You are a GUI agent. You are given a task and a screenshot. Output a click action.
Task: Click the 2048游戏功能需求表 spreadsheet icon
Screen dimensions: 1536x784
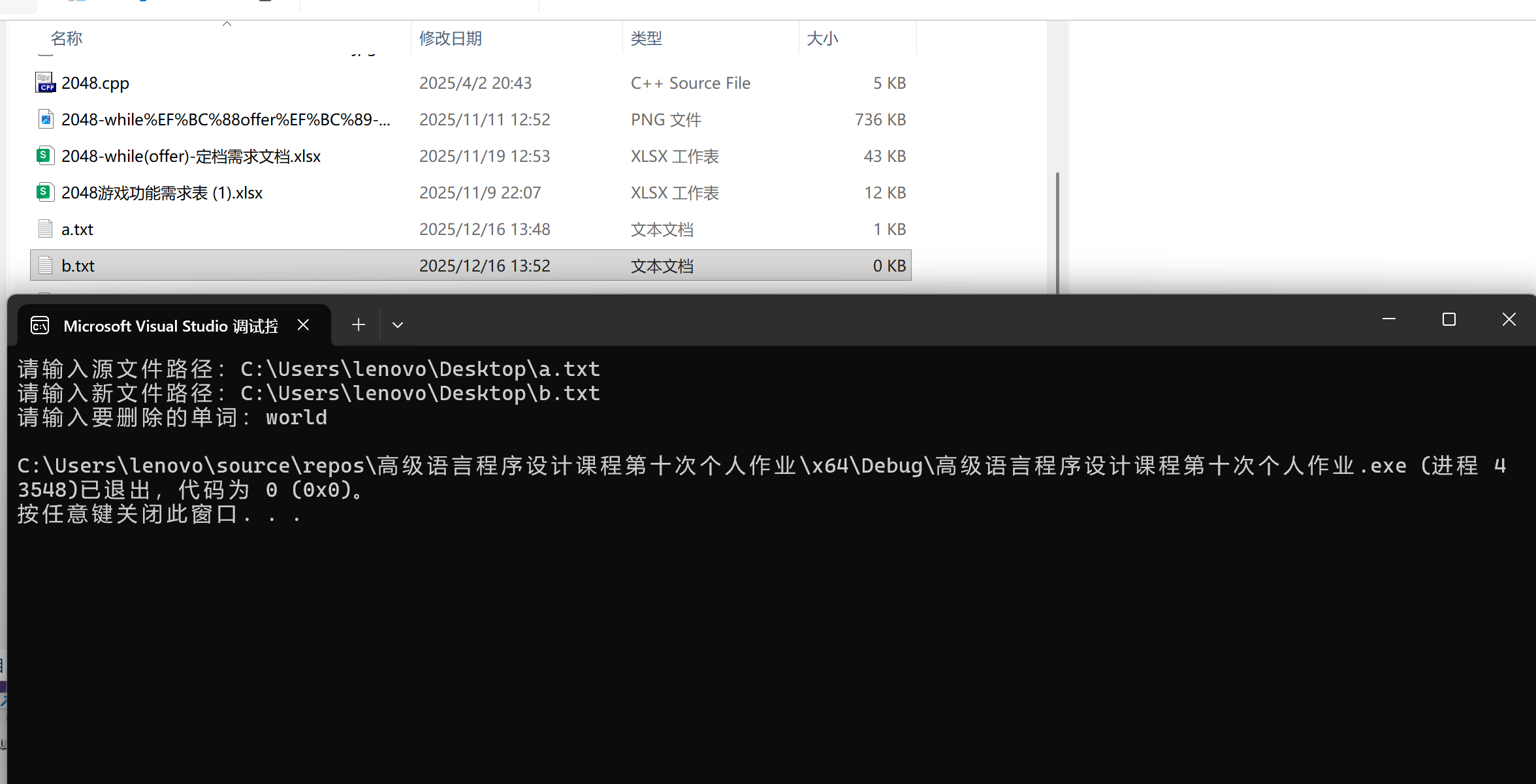pyautogui.click(x=44, y=193)
